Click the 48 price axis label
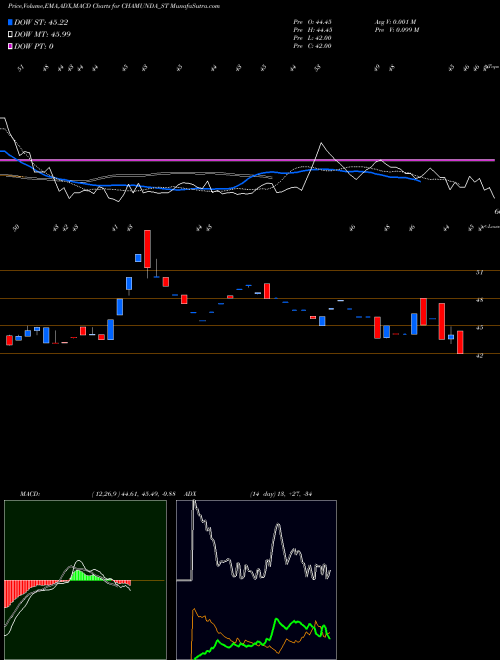The width and height of the screenshot is (500, 660). 479,301
